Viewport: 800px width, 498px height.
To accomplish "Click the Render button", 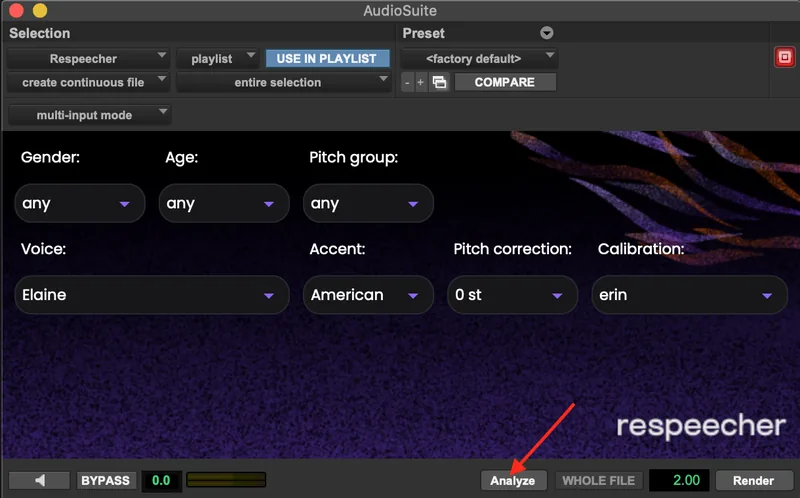I will pyautogui.click(x=754, y=480).
